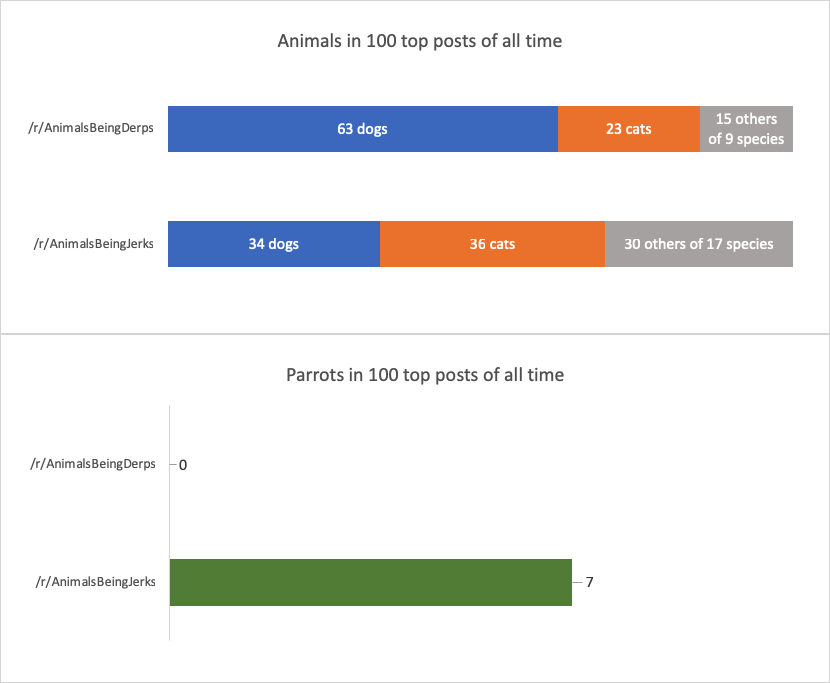Click the "0" data label for AnimalsBeingDerps
This screenshot has width=830, height=683.
tap(183, 465)
